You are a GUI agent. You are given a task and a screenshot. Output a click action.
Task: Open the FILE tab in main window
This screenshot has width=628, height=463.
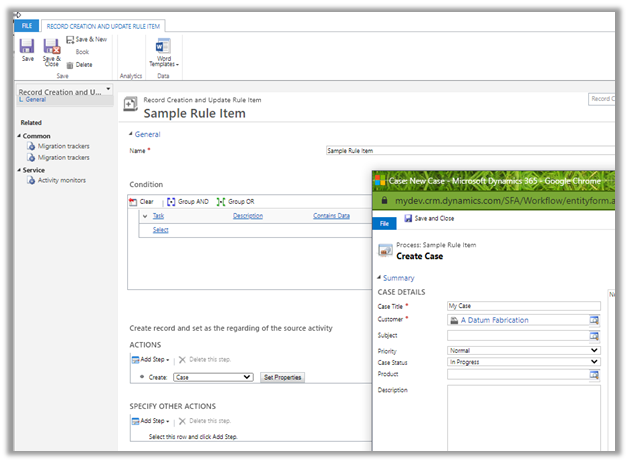coord(27,25)
